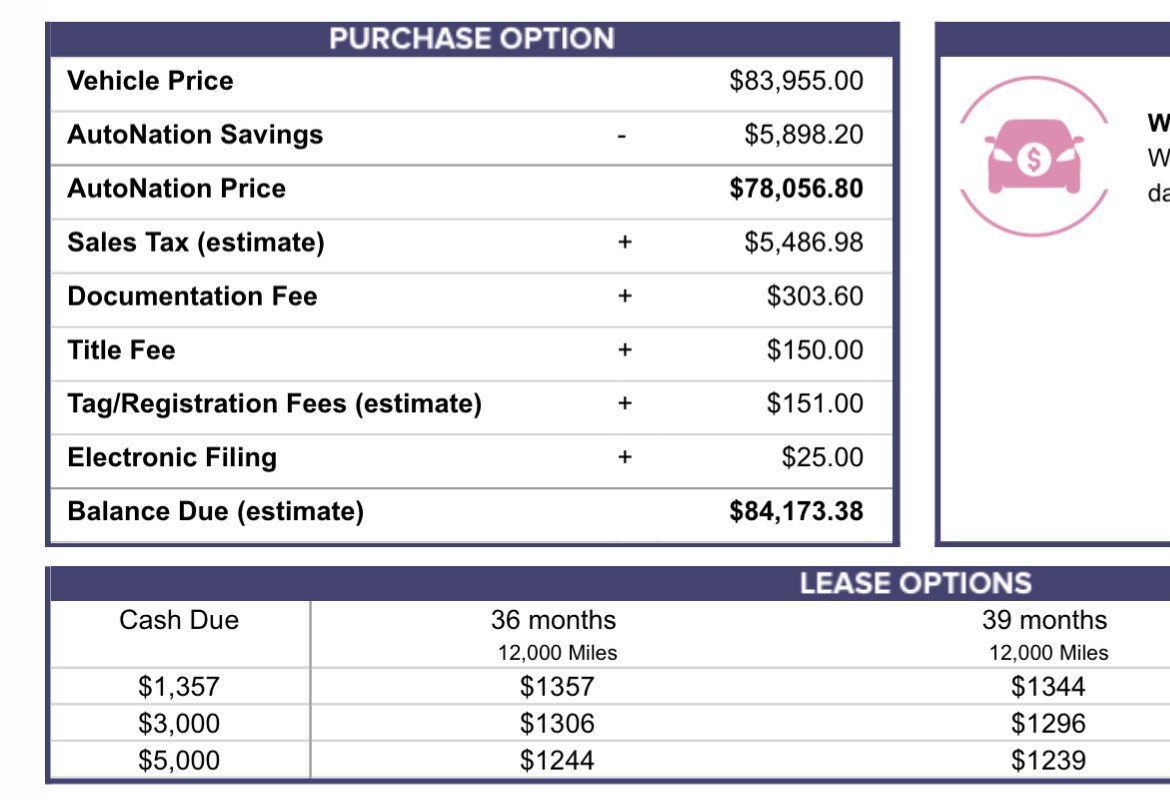The width and height of the screenshot is (1170, 800).
Task: Click the Cash Due column header
Action: tap(179, 620)
